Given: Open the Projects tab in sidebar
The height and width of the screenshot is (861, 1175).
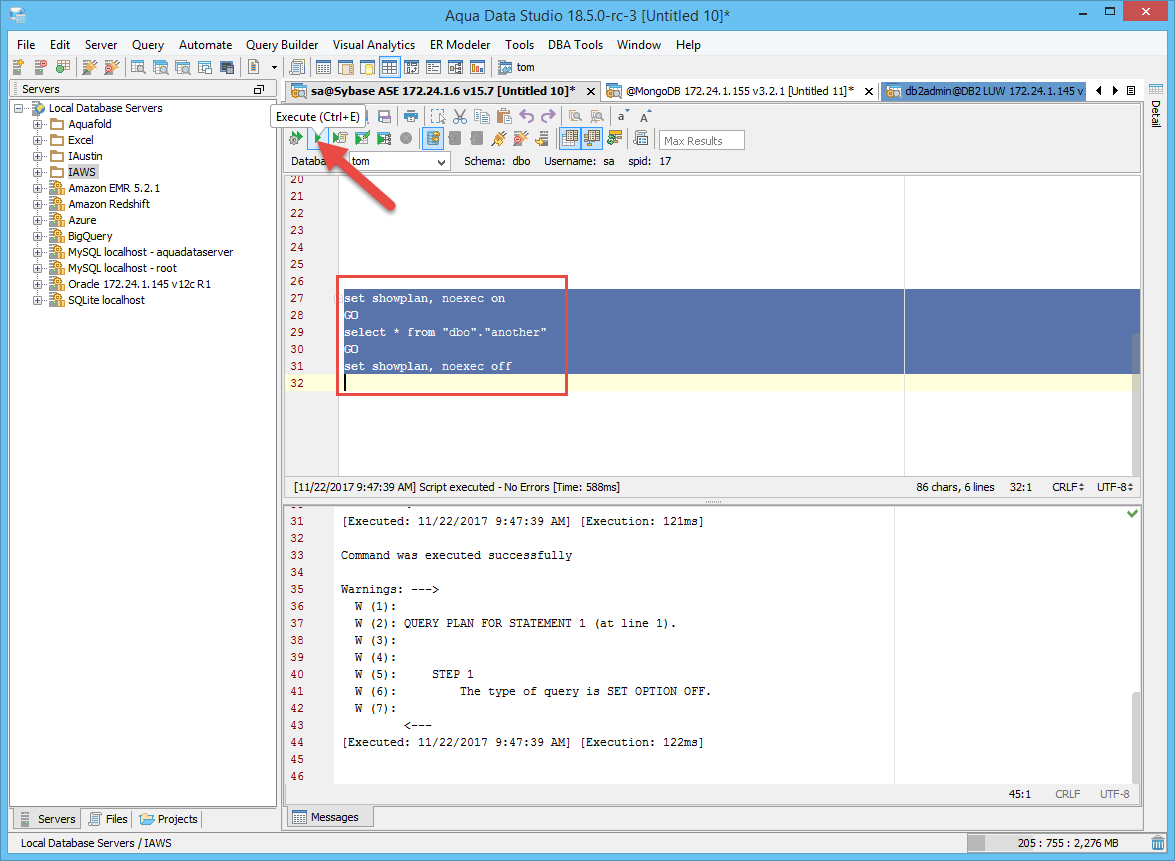Looking at the screenshot, I should 169,819.
